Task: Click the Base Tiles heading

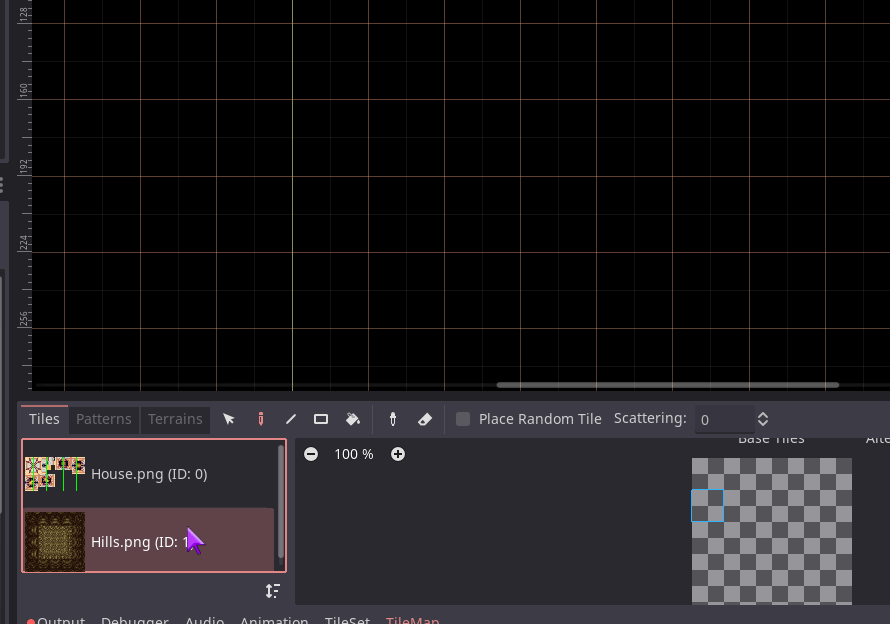Action: point(771,438)
